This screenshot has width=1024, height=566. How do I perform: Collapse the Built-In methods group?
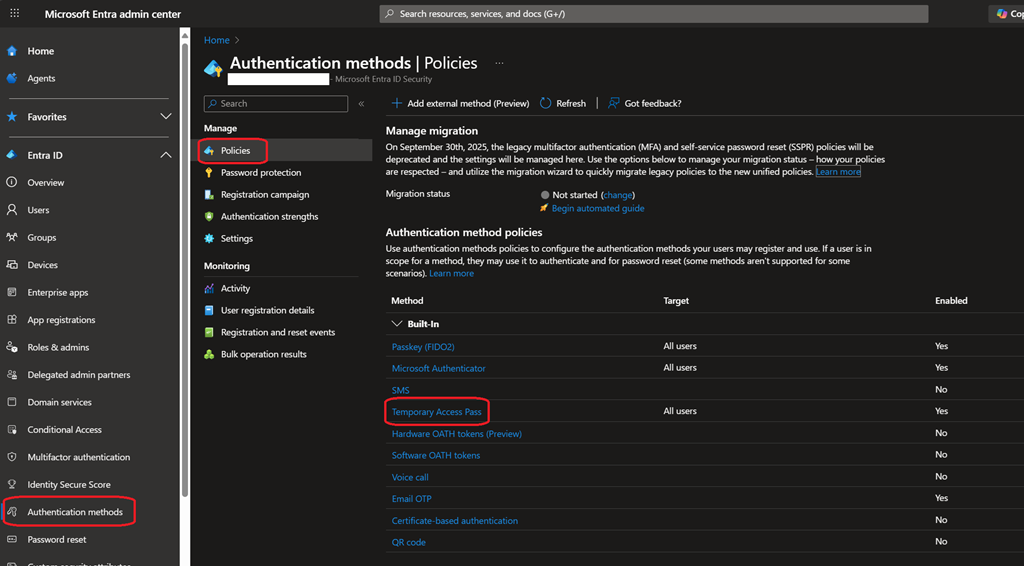pyautogui.click(x=397, y=324)
